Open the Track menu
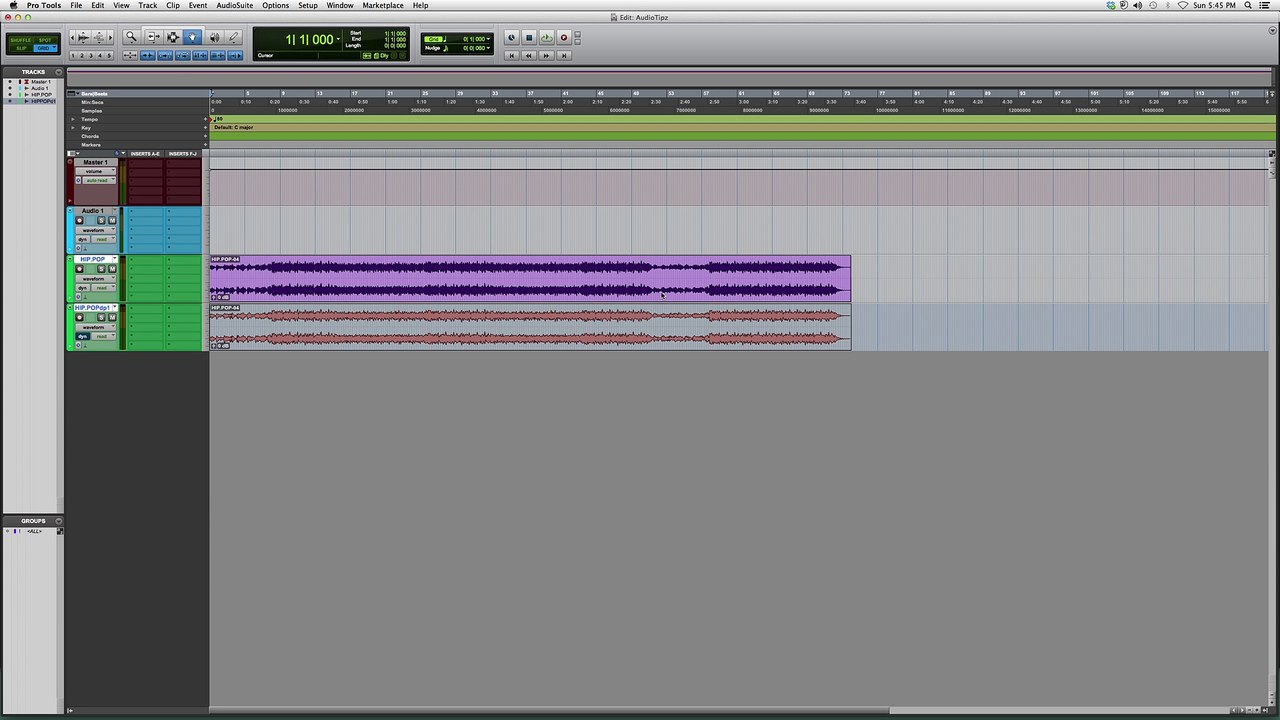The width and height of the screenshot is (1280, 720). click(x=147, y=5)
